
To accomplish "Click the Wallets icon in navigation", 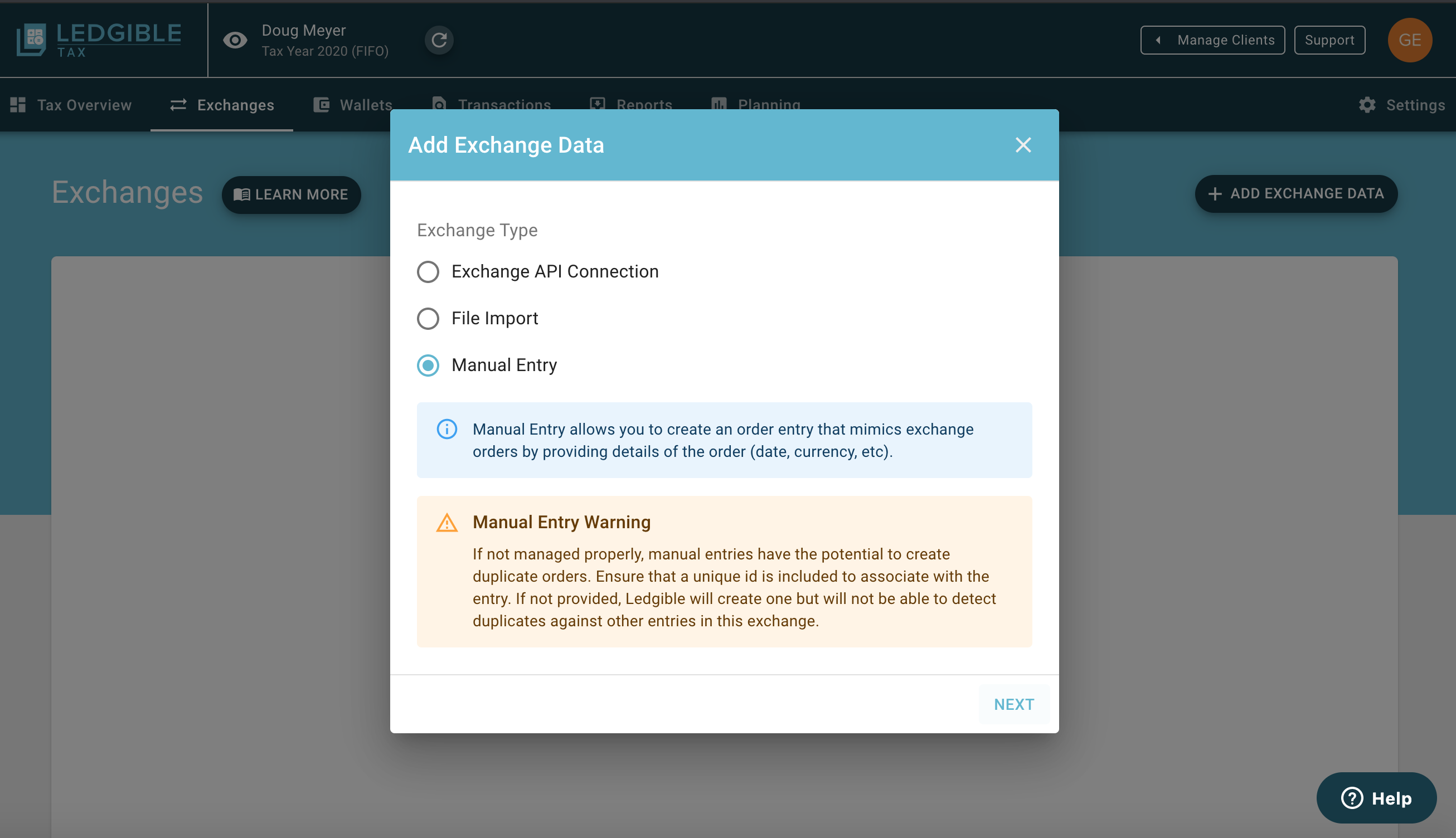I will tap(321, 105).
